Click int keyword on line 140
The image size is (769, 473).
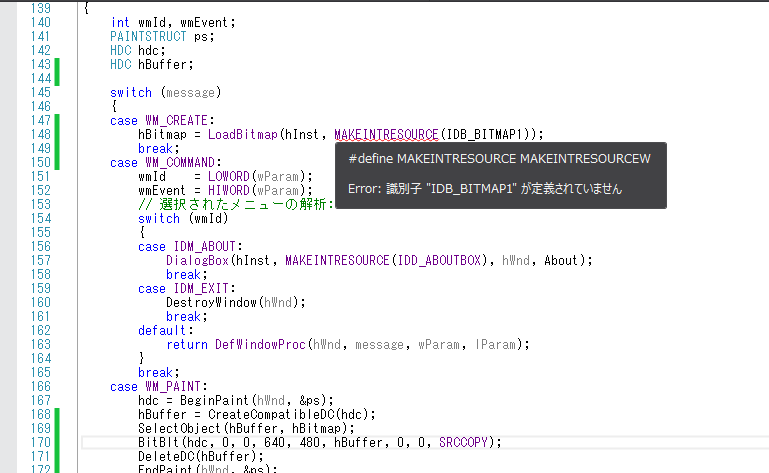[x=120, y=23]
